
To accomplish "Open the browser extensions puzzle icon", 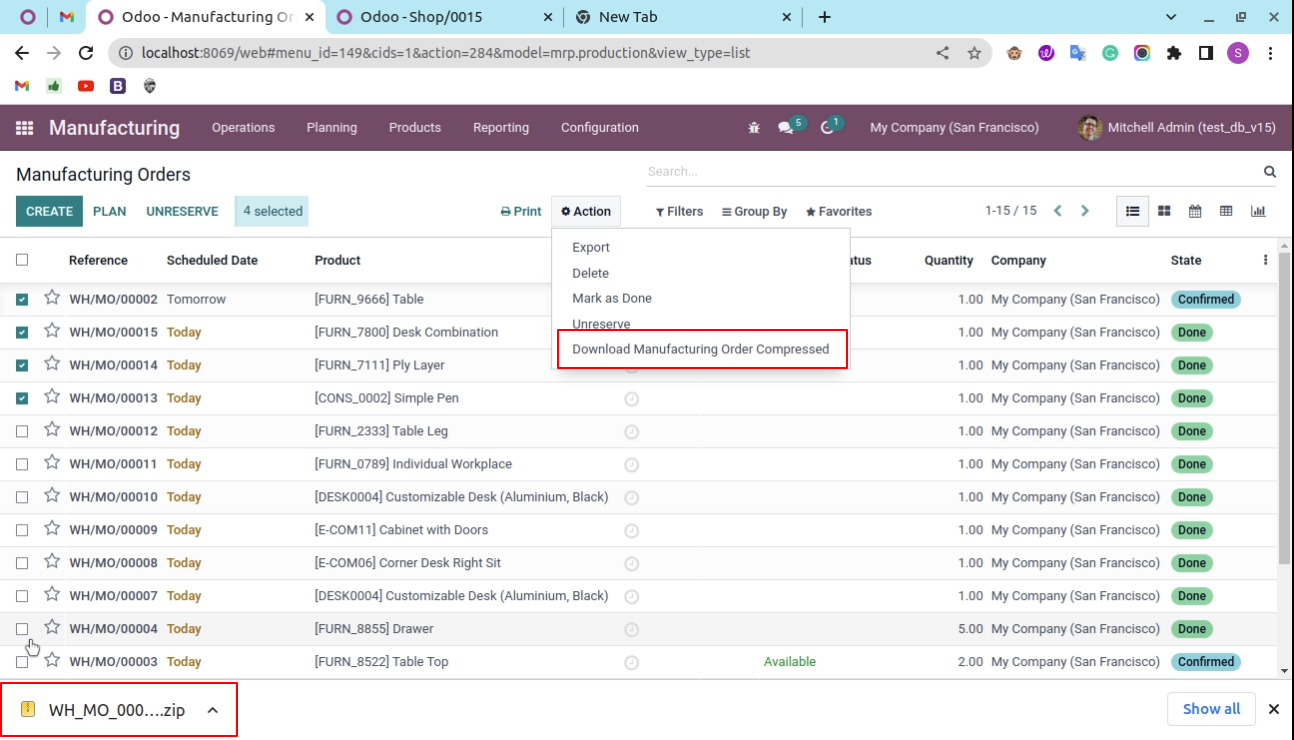I will click(1174, 53).
